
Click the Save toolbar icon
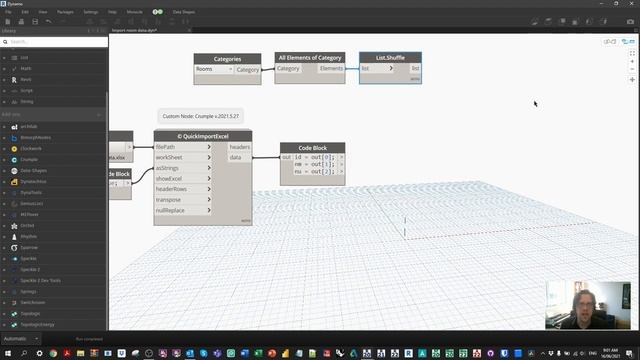click(x=35, y=22)
